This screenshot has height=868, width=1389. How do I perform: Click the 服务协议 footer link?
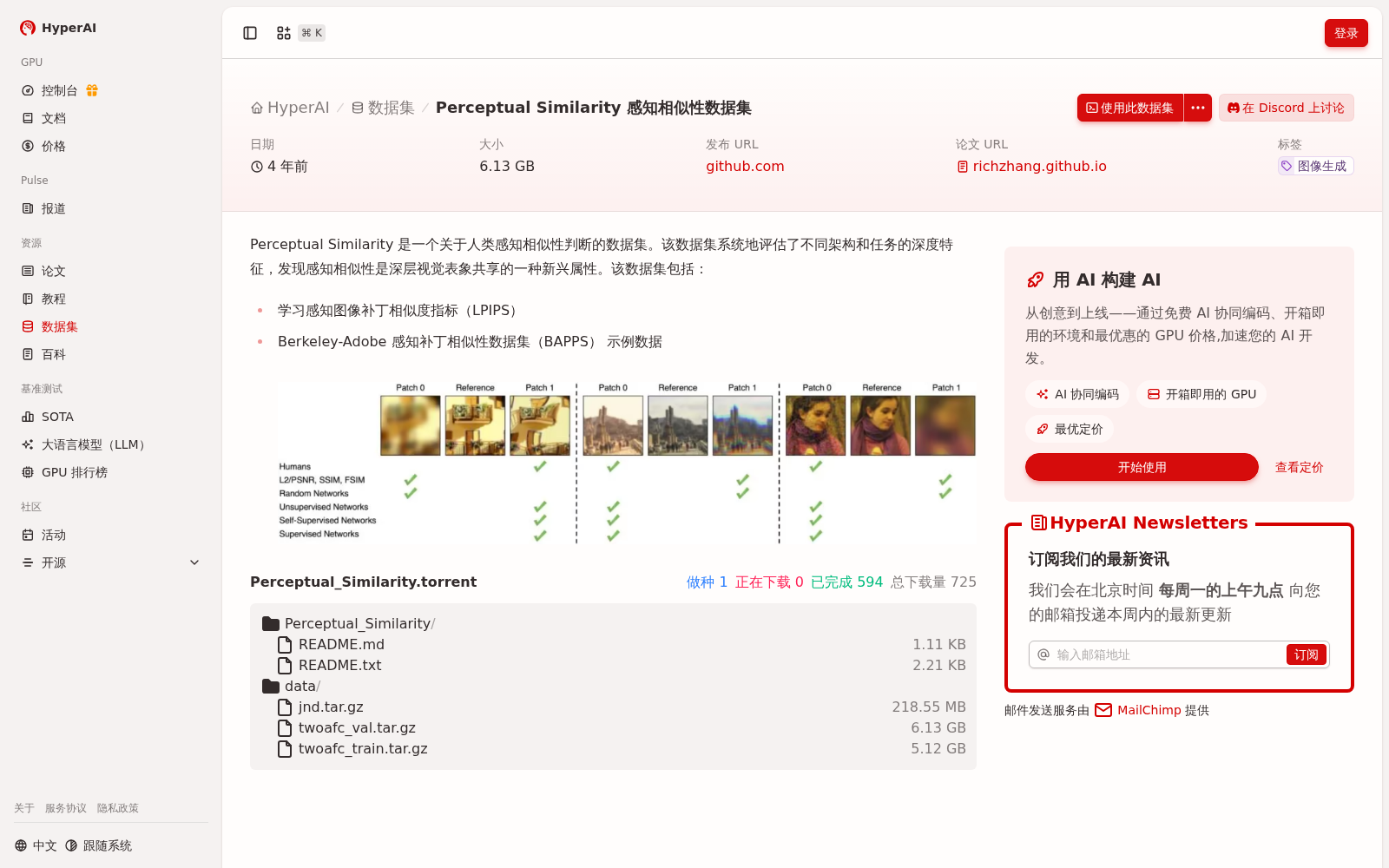pos(66,808)
